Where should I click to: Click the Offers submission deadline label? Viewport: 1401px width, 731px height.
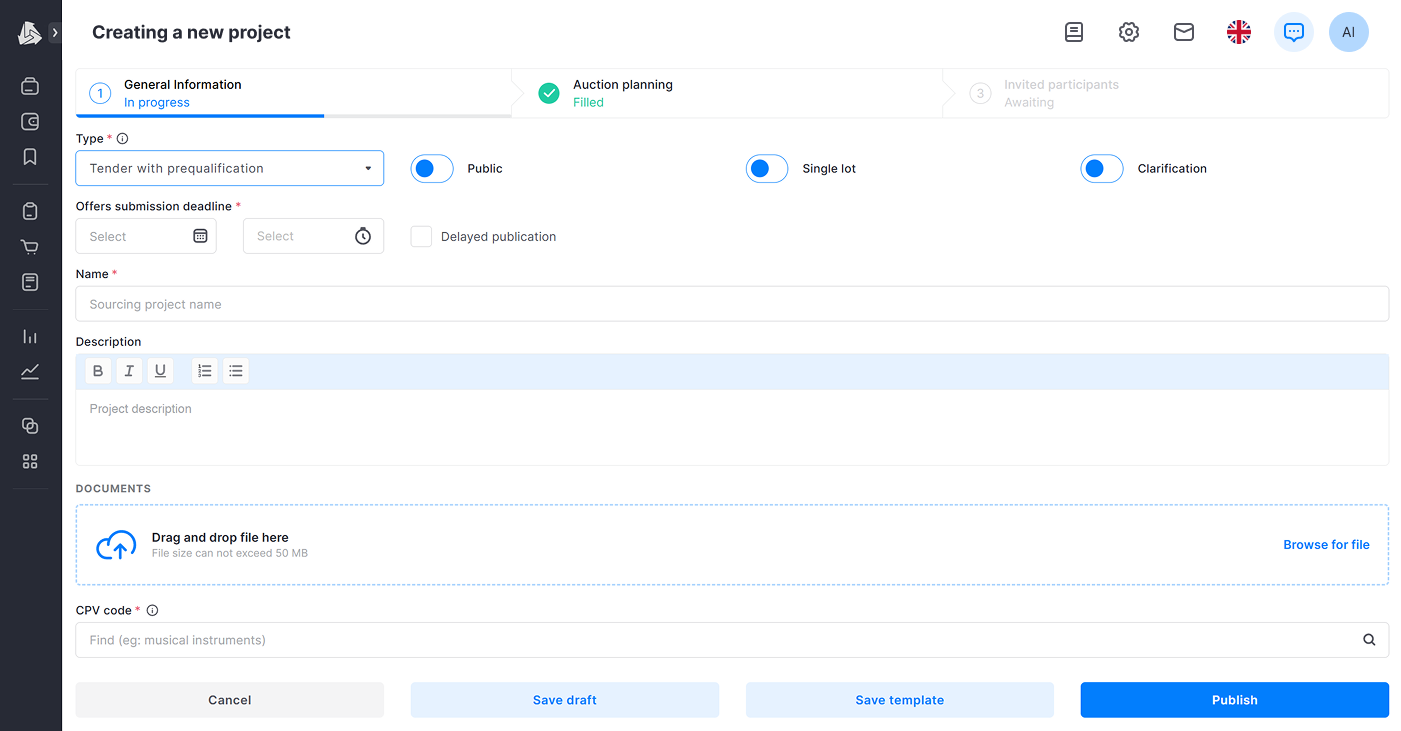click(x=154, y=206)
